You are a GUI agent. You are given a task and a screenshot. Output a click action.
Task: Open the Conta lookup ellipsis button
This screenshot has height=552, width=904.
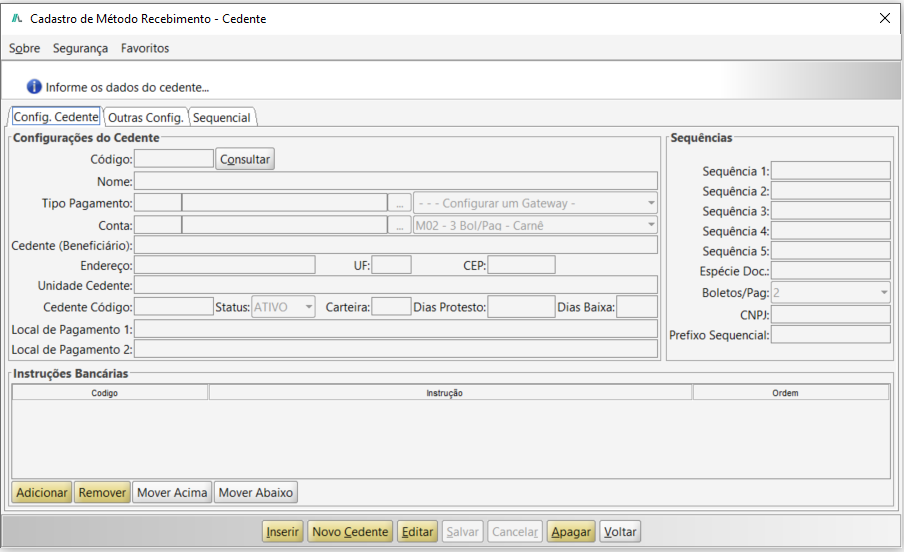point(400,225)
